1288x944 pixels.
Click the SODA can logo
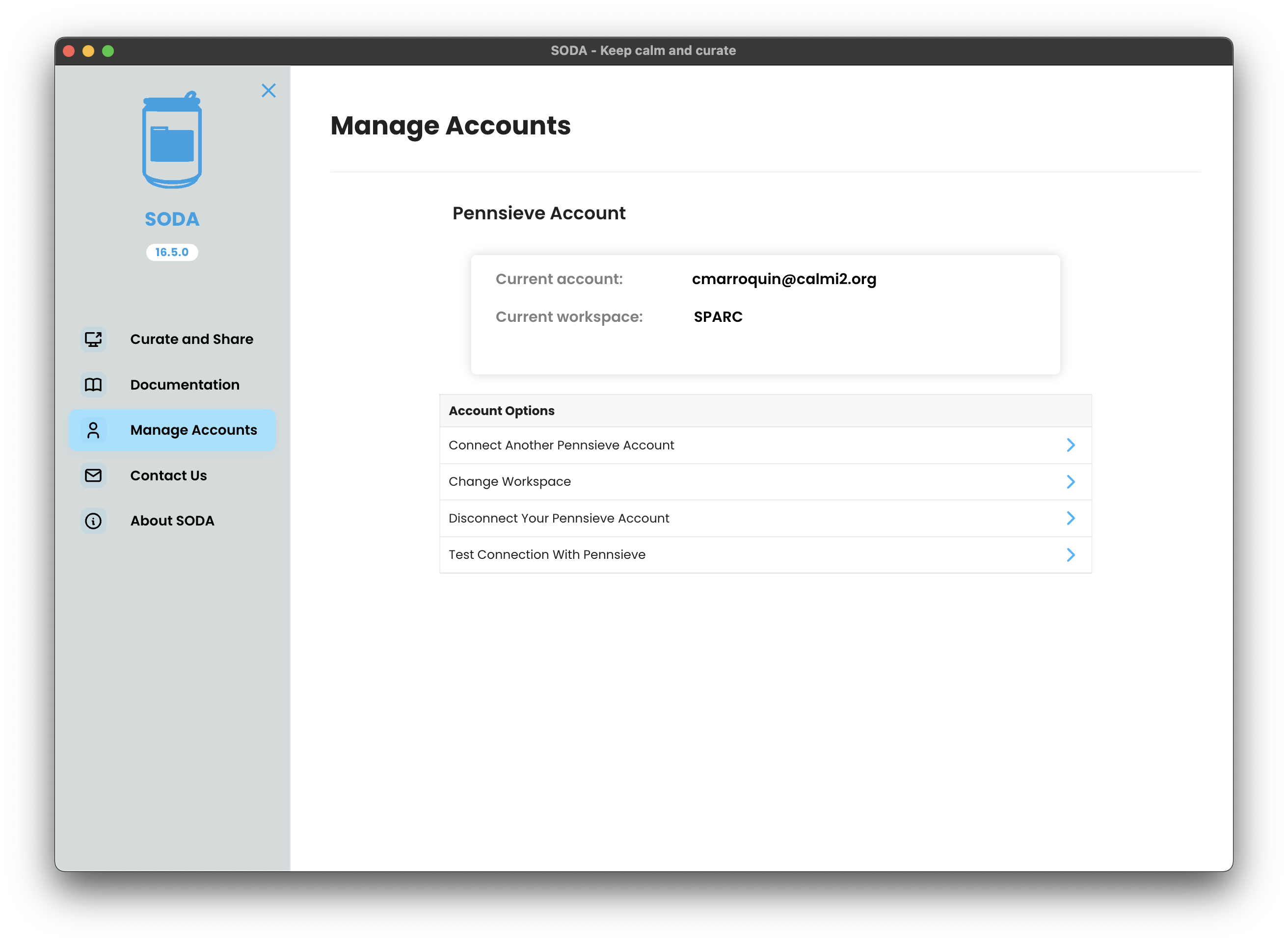[x=171, y=140]
